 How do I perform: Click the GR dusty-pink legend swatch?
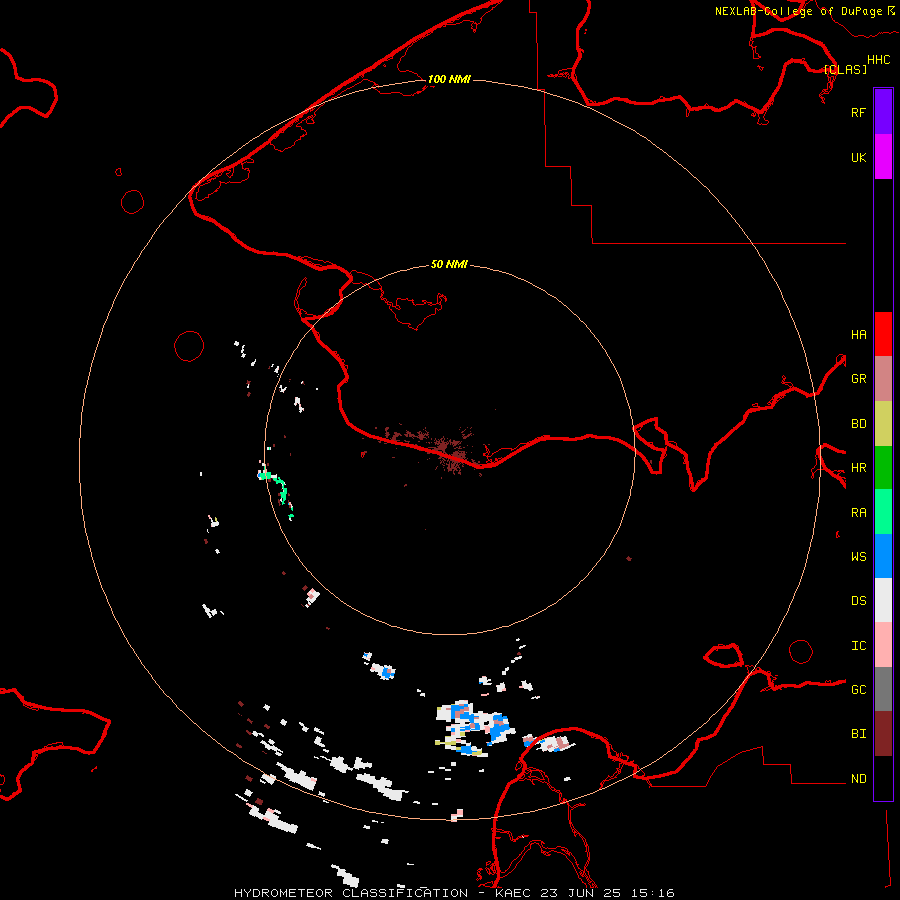(883, 379)
